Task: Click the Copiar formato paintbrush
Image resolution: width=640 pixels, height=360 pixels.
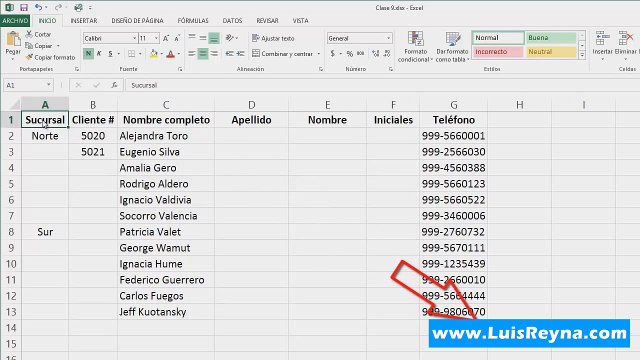Action: [x=51, y=57]
